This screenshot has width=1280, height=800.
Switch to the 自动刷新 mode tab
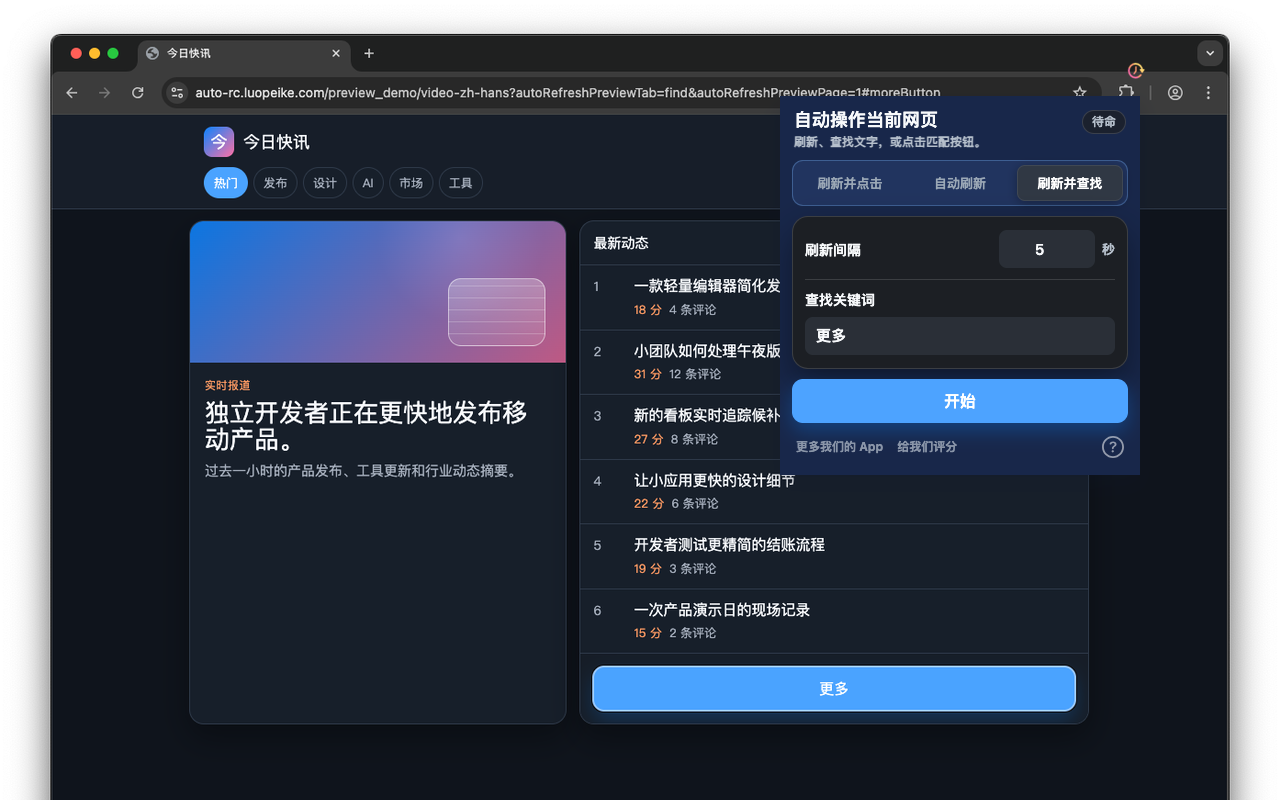pyautogui.click(x=960, y=184)
